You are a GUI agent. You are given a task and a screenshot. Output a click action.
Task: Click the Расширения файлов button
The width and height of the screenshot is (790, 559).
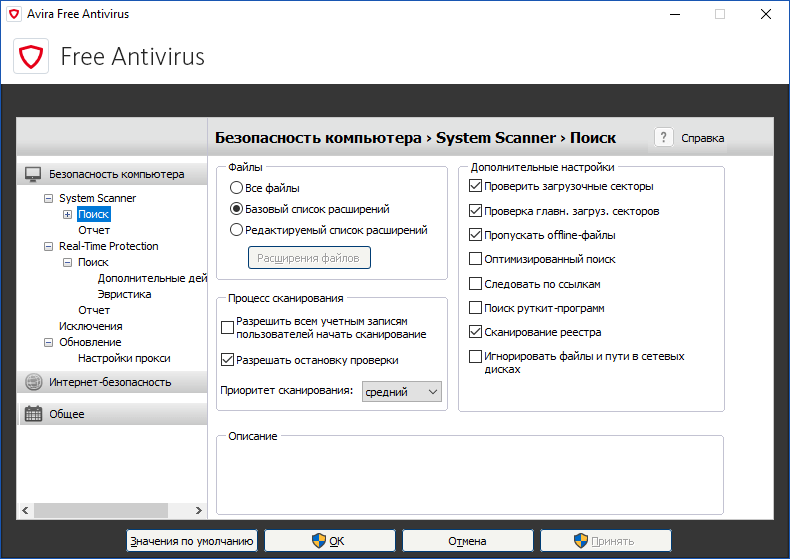[309, 258]
